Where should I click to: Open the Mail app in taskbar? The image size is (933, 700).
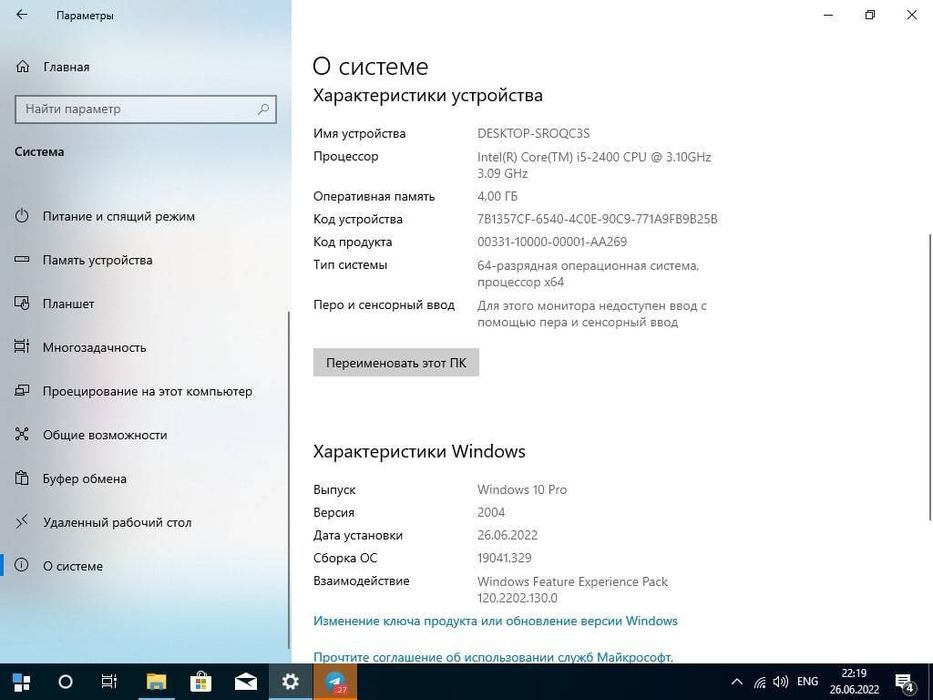coord(246,682)
